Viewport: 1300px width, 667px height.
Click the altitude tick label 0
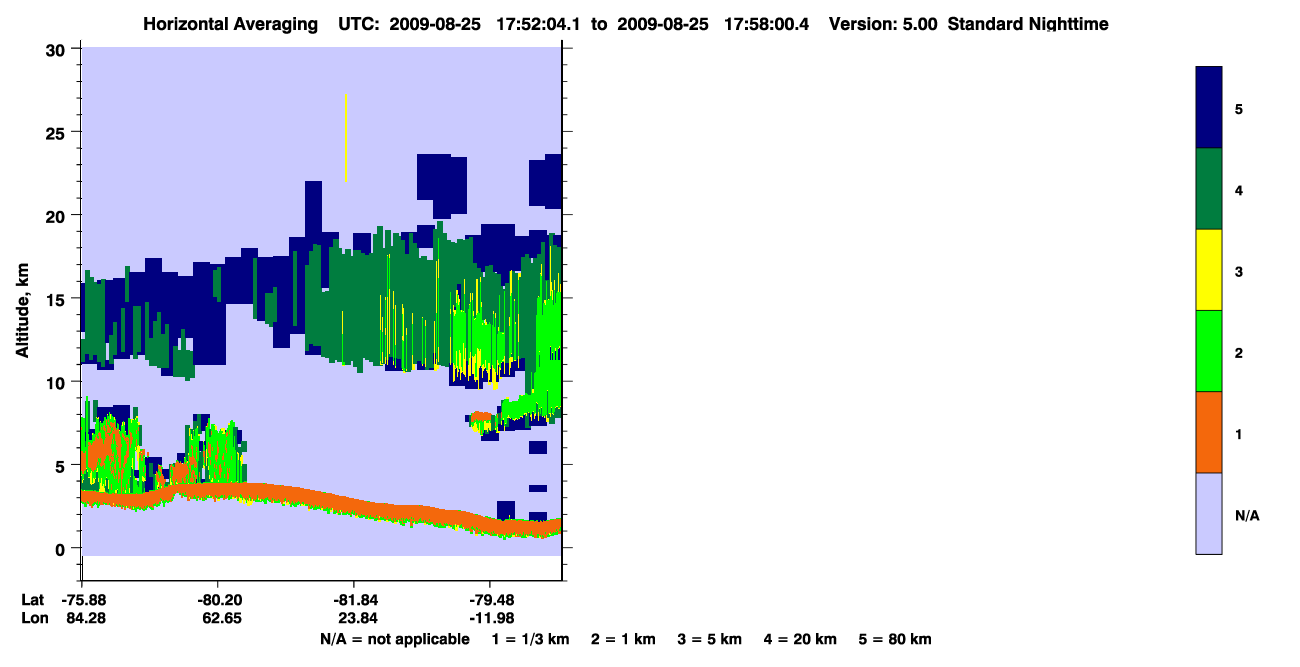click(x=62, y=548)
